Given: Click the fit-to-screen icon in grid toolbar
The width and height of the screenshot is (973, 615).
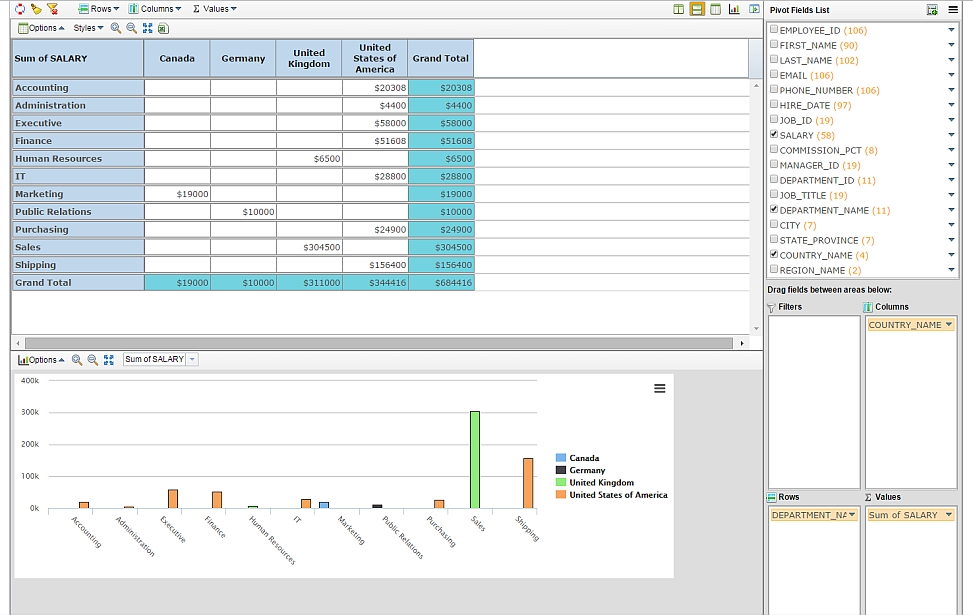Looking at the screenshot, I should coord(147,28).
